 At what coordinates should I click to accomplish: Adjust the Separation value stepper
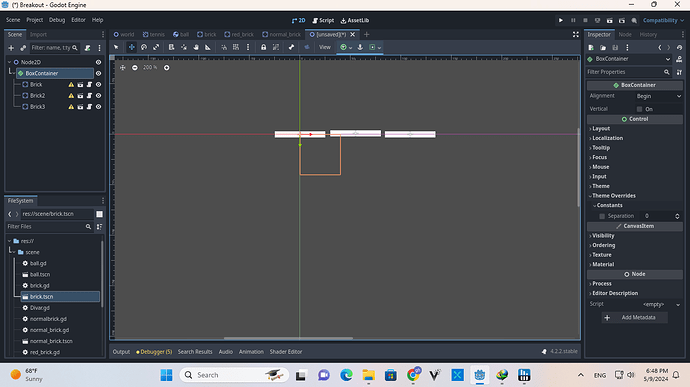click(677, 216)
